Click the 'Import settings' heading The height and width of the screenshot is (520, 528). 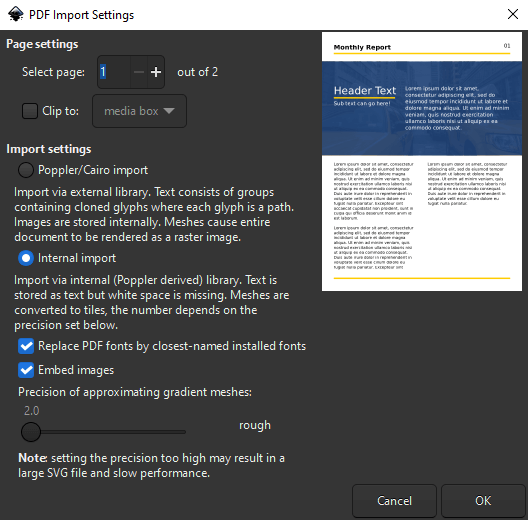[49, 149]
